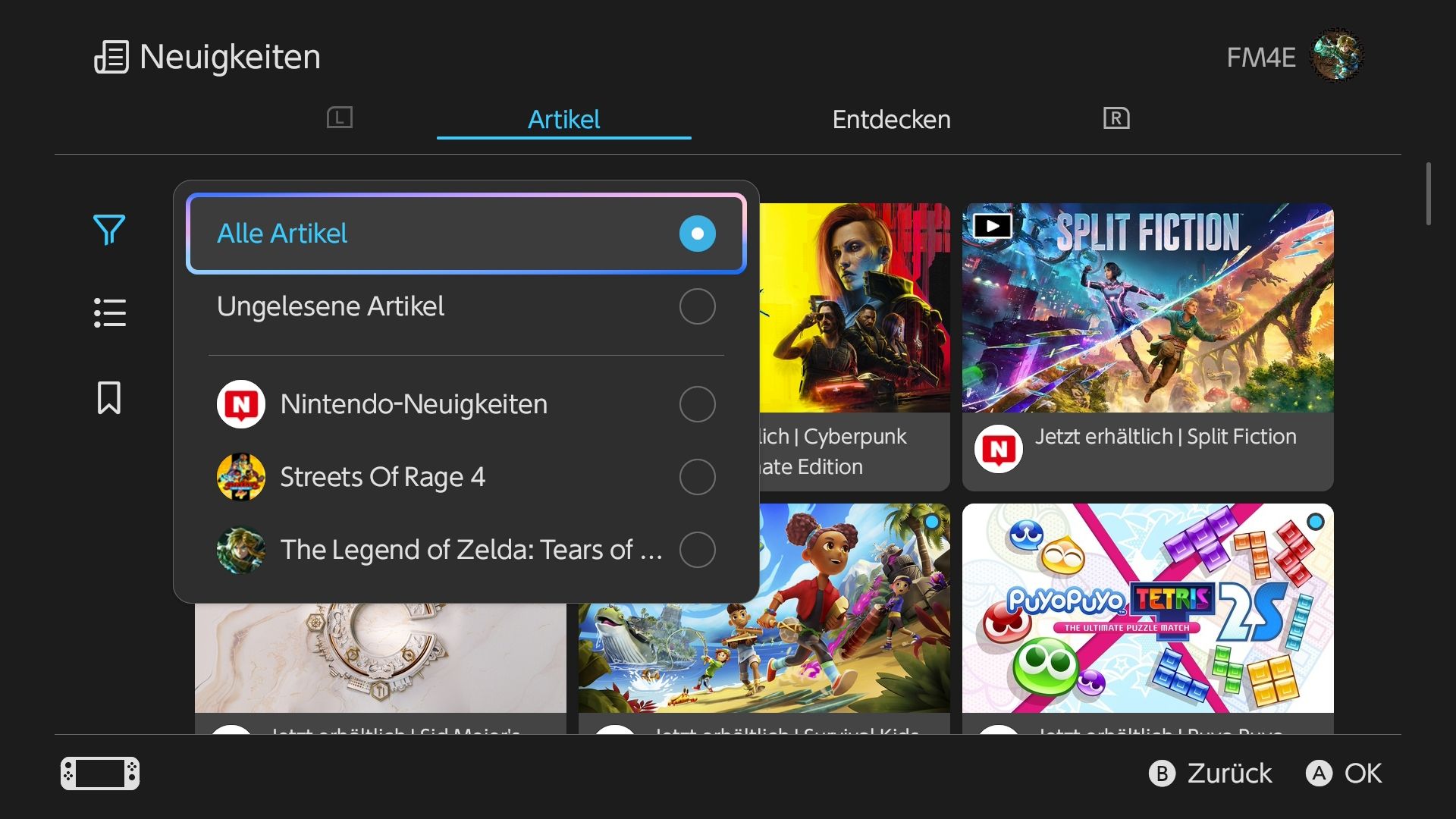Screen dimensions: 1456x819
Task: Open the Split Fiction article thumbnail
Action: pyautogui.click(x=1148, y=308)
